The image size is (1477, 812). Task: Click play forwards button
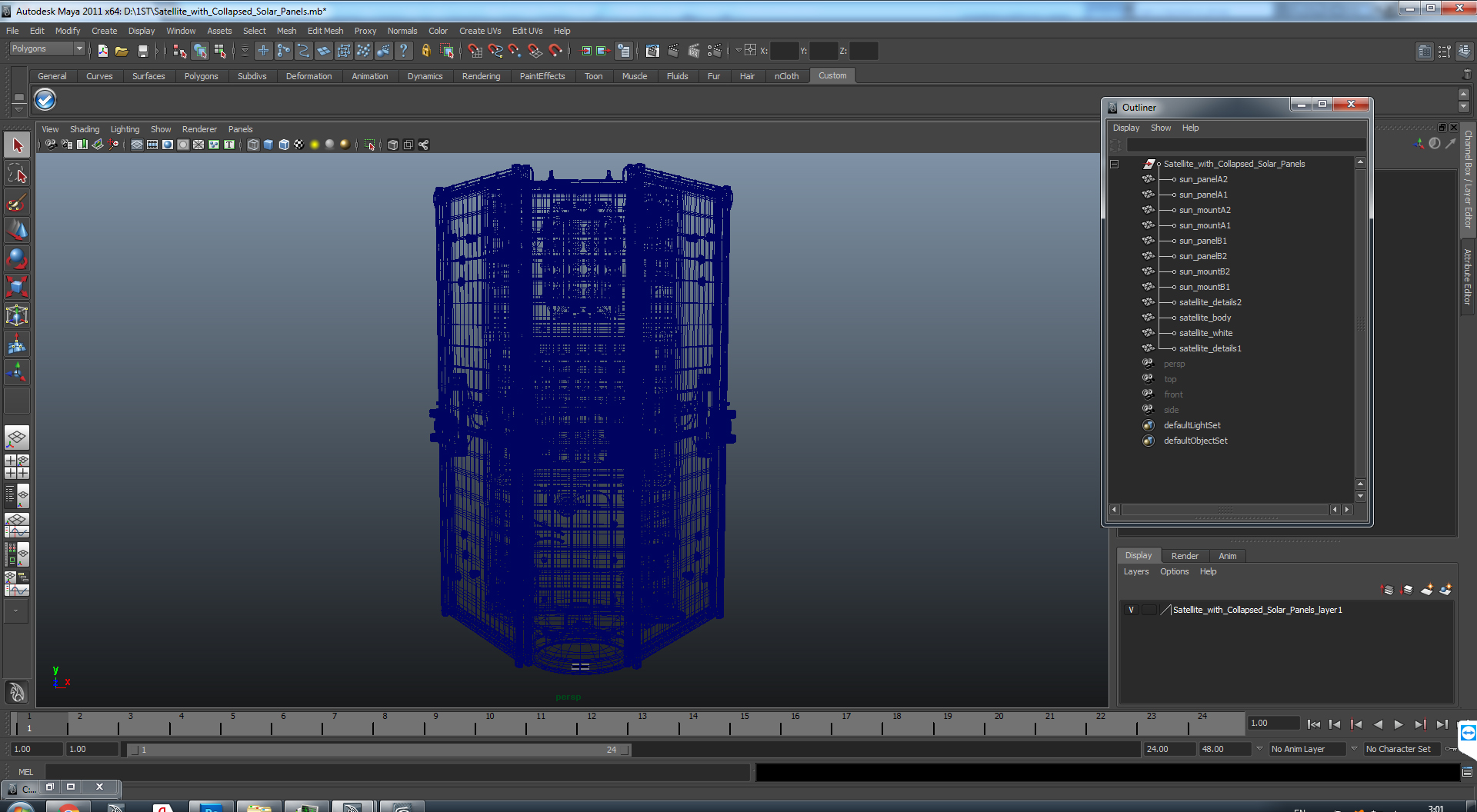1399,724
